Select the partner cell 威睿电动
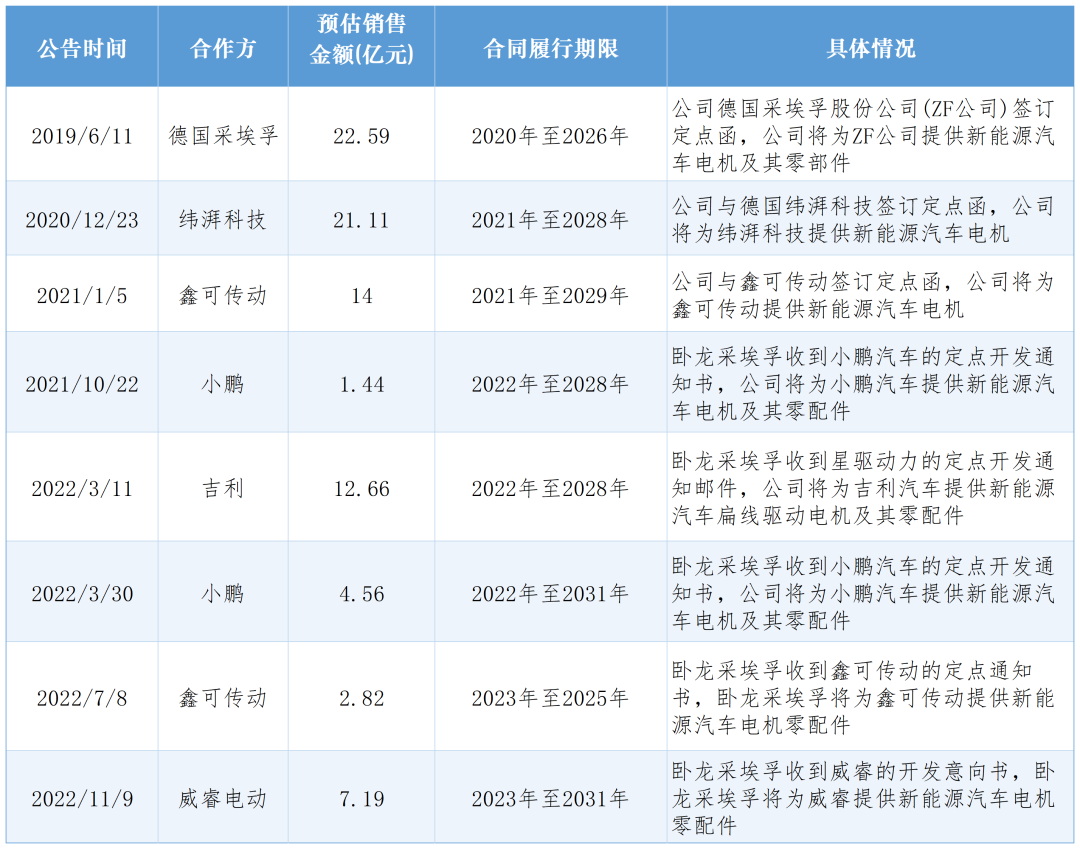 coord(223,799)
